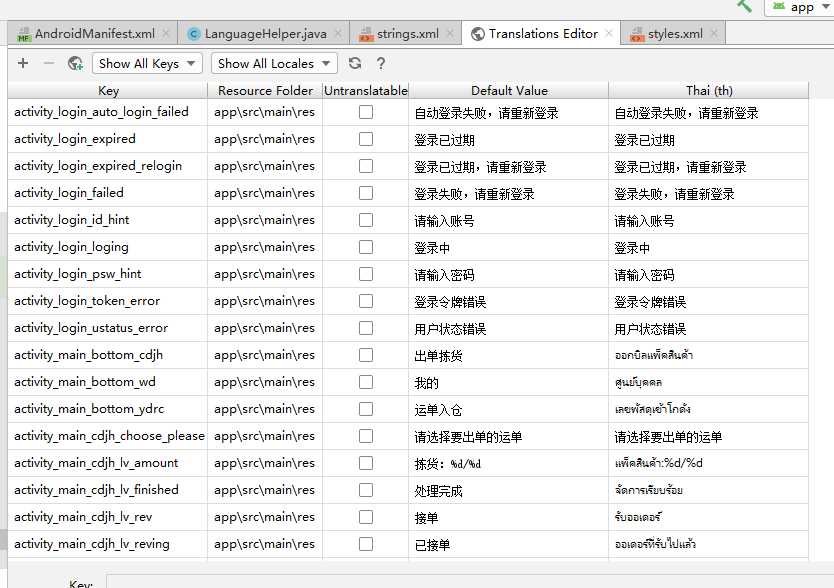Click the Add Key plus icon
This screenshot has width=834, height=588.
(x=23, y=63)
